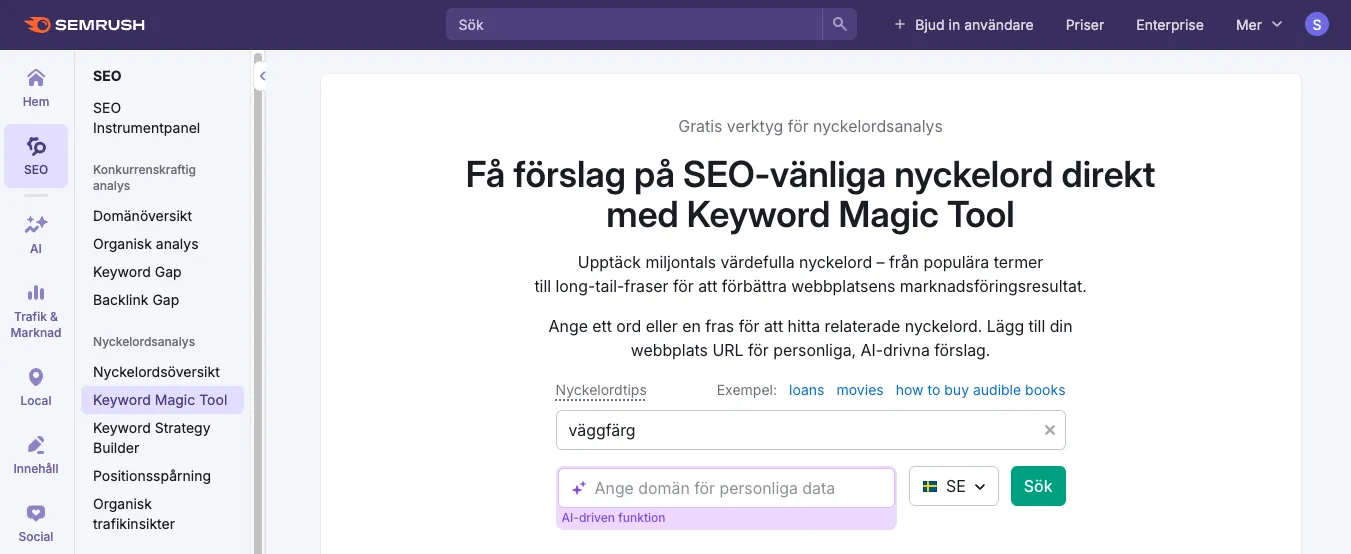Open Priser in the top bar
This screenshot has height=554, width=1351.
(1085, 25)
